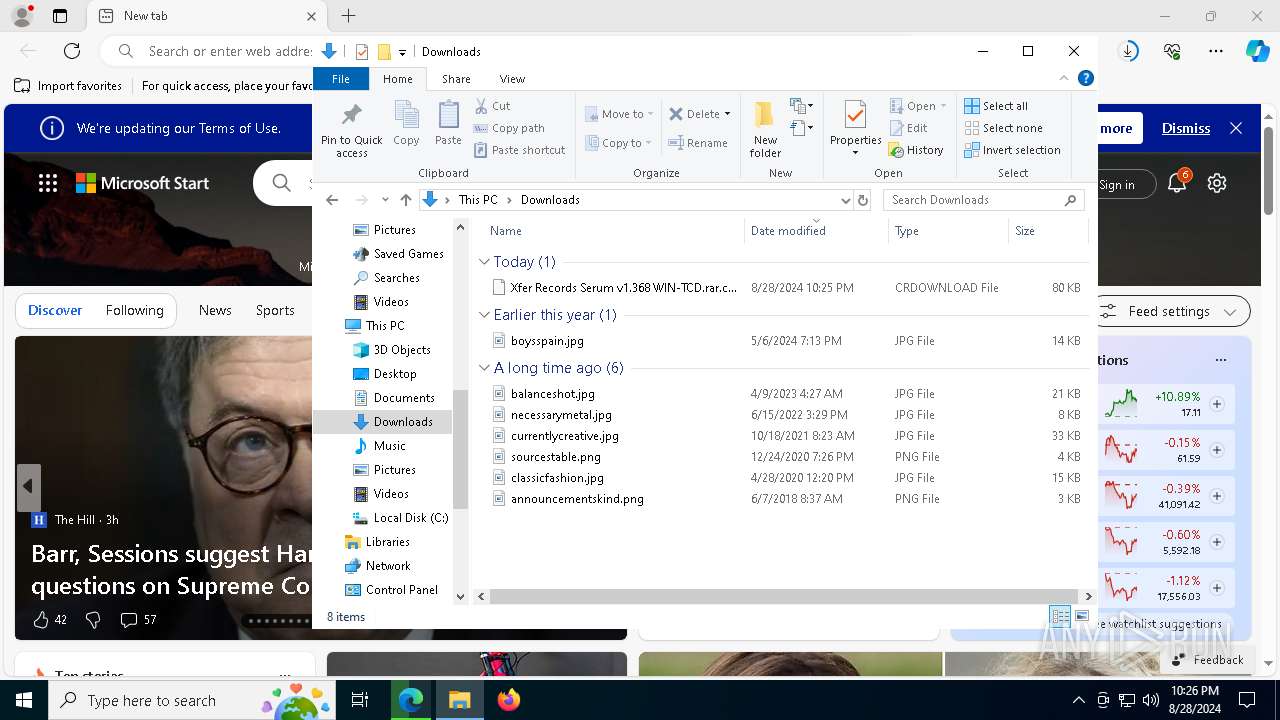Image resolution: width=1280 pixels, height=720 pixels.
Task: Click Invert selection
Action: (1012, 150)
